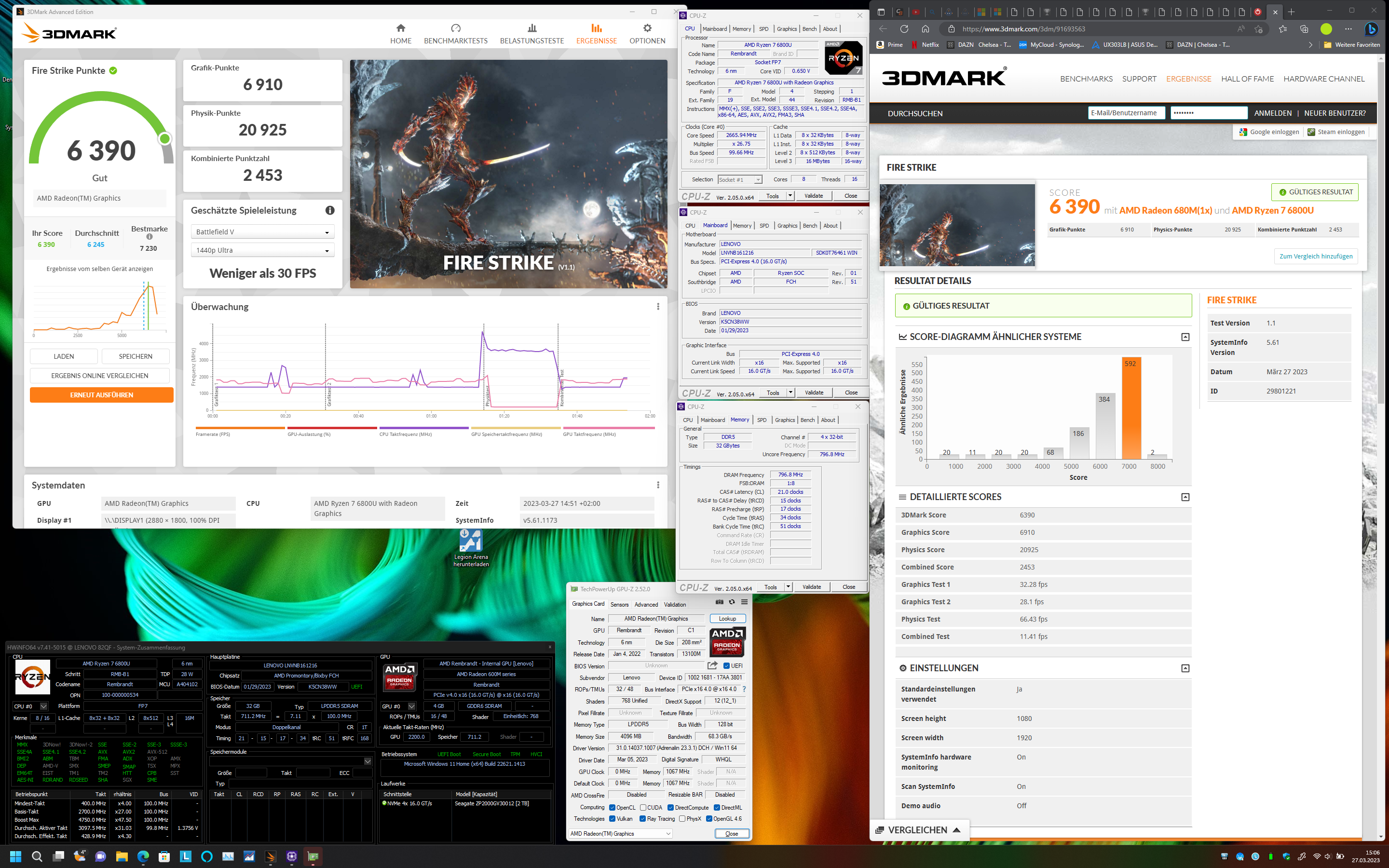Open Legion Arena herunterladen desktop shortcut
Viewport: 1389px width, 868px height.
pos(471,548)
